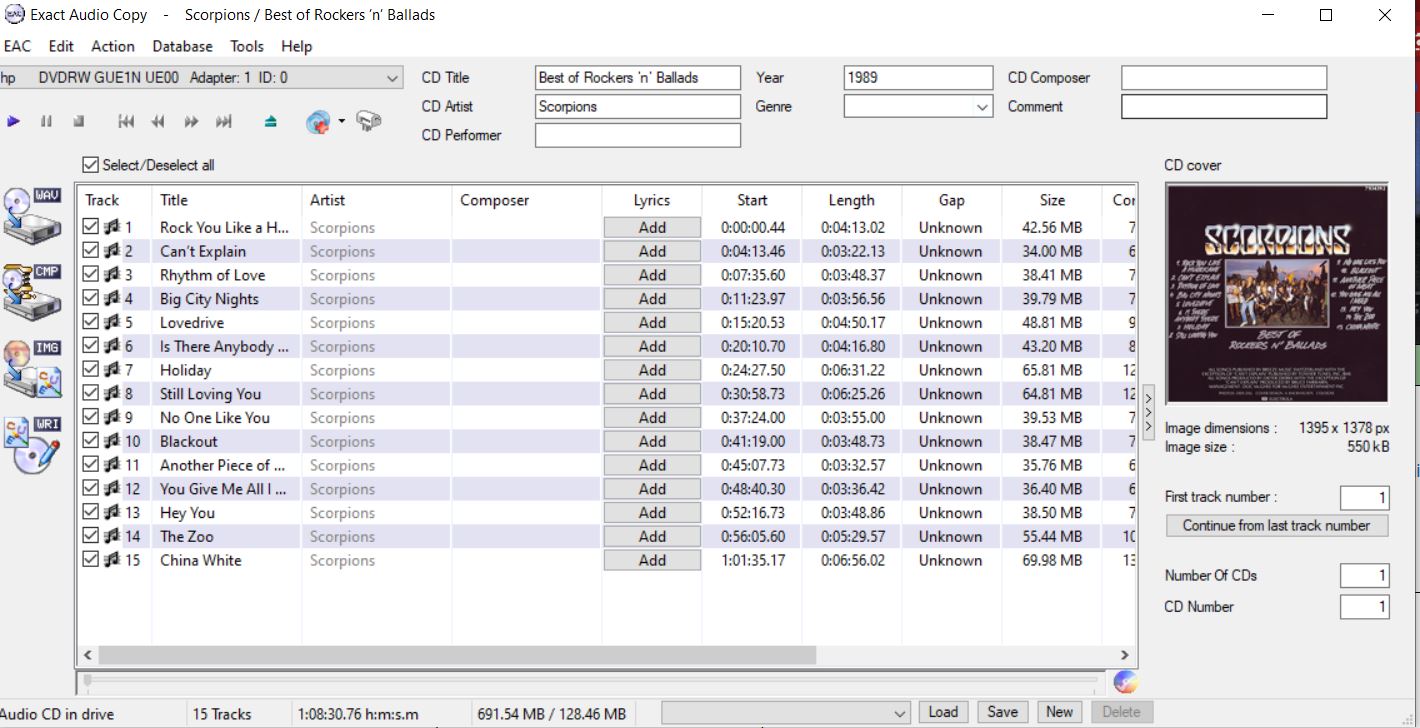
Task: Click the mailbox submit-to-database icon
Action: (x=369, y=122)
